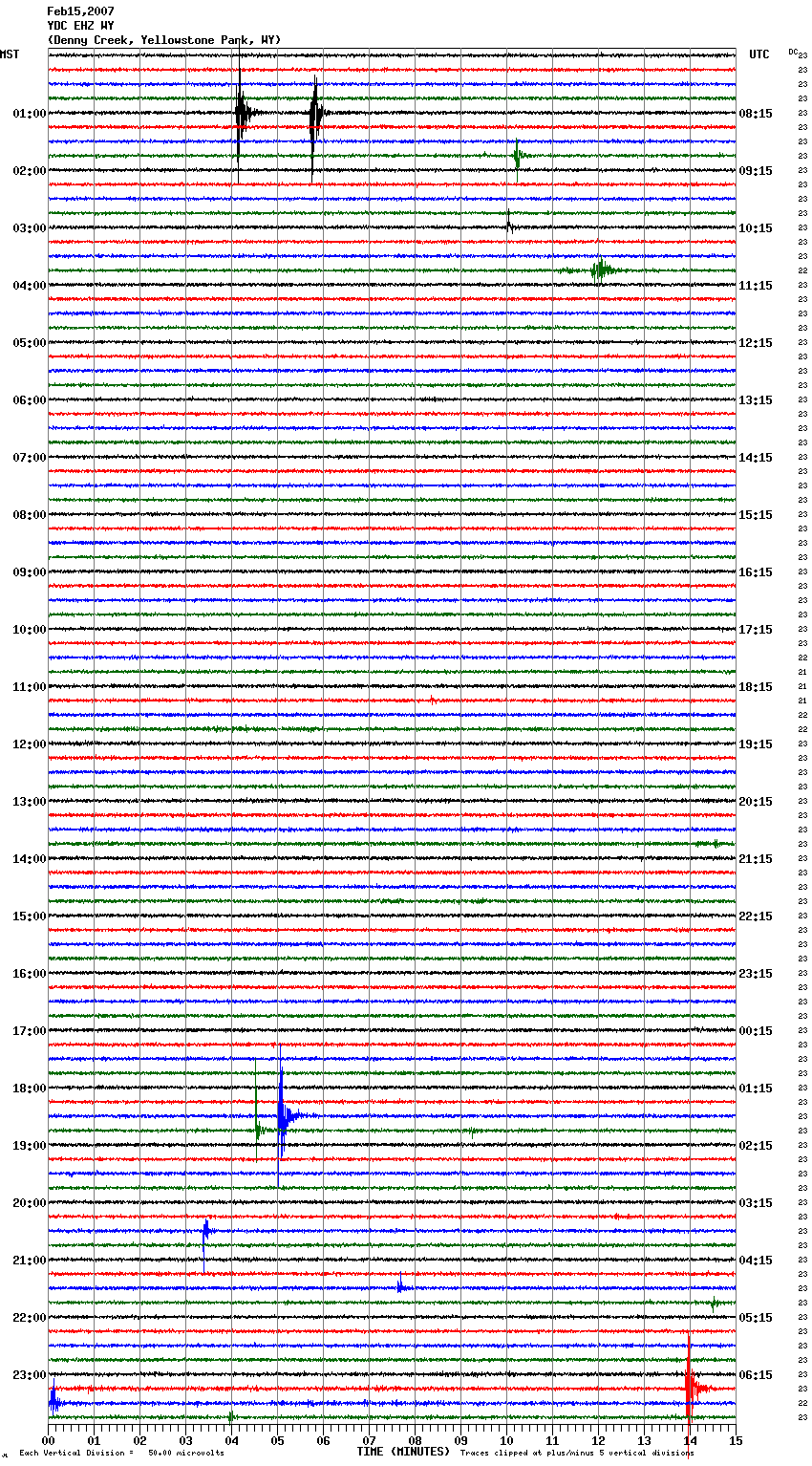Pick the "21:15" UTC time label
Screen dimensions: 812x1466
756,859
